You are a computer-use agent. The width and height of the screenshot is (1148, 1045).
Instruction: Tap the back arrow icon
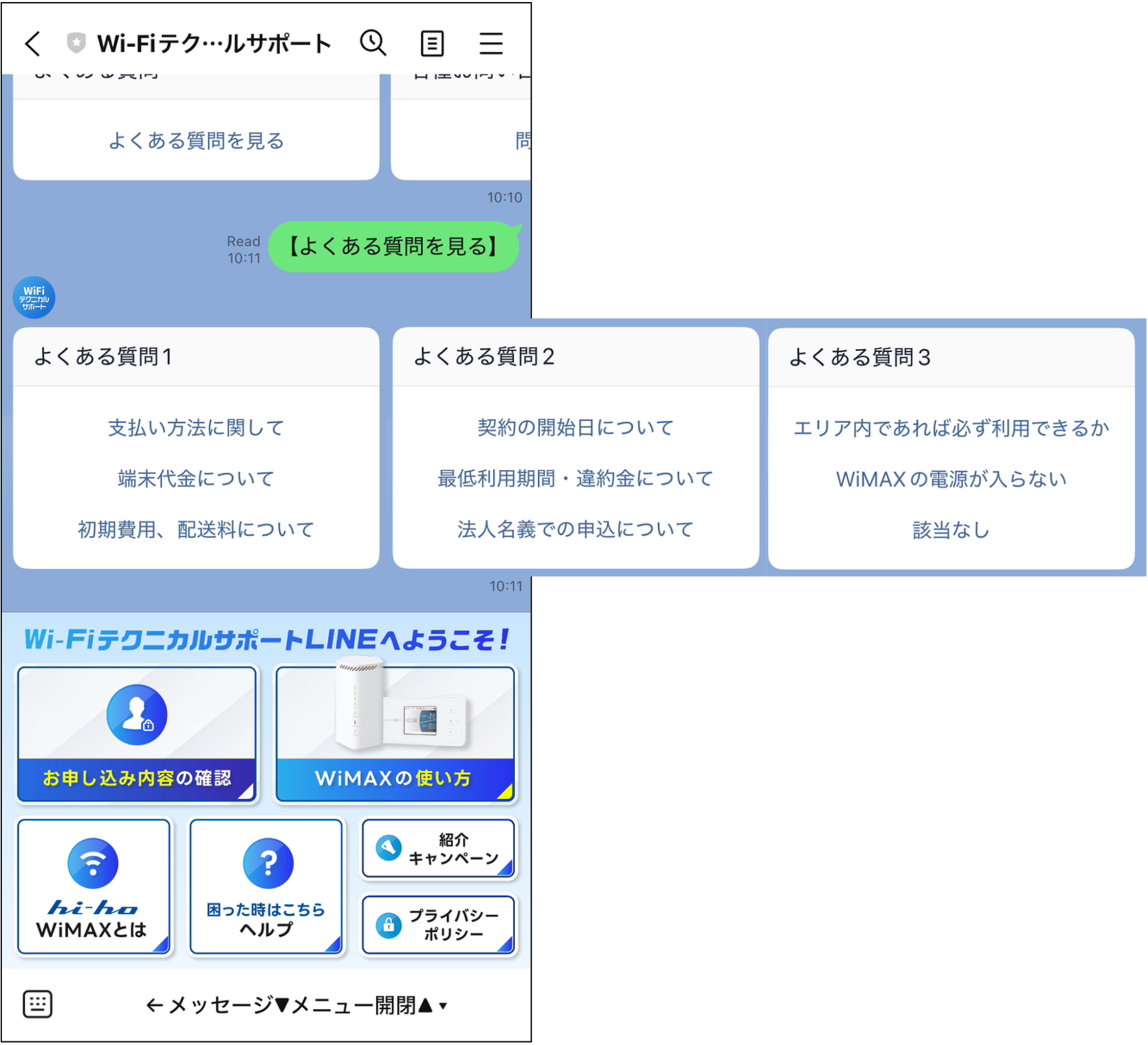click(x=33, y=44)
